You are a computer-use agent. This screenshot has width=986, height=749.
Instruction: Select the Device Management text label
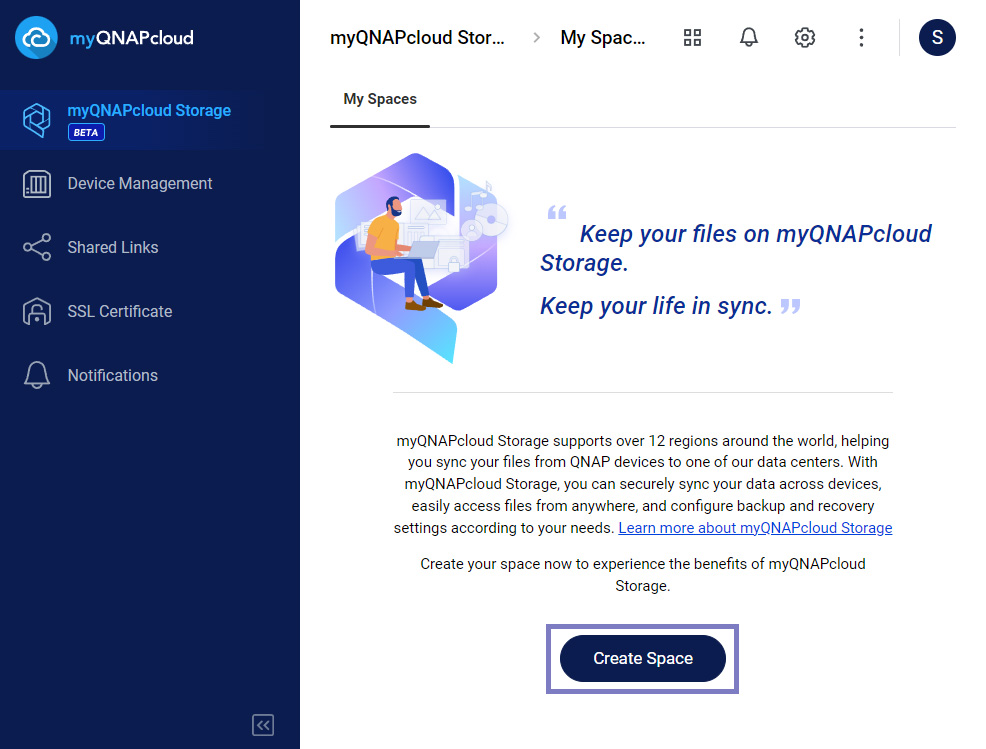click(140, 184)
